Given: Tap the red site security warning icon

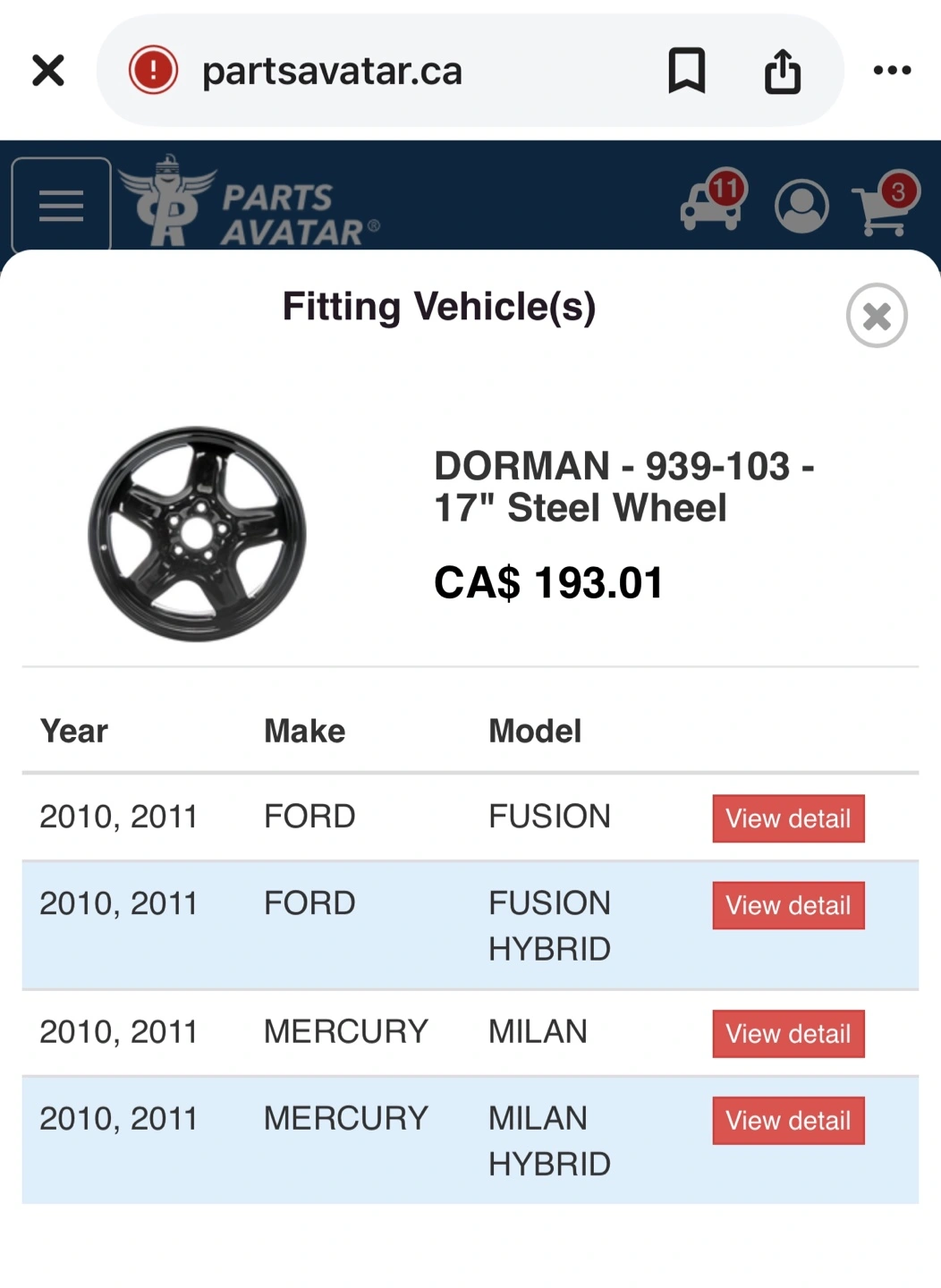Looking at the screenshot, I should click(153, 70).
